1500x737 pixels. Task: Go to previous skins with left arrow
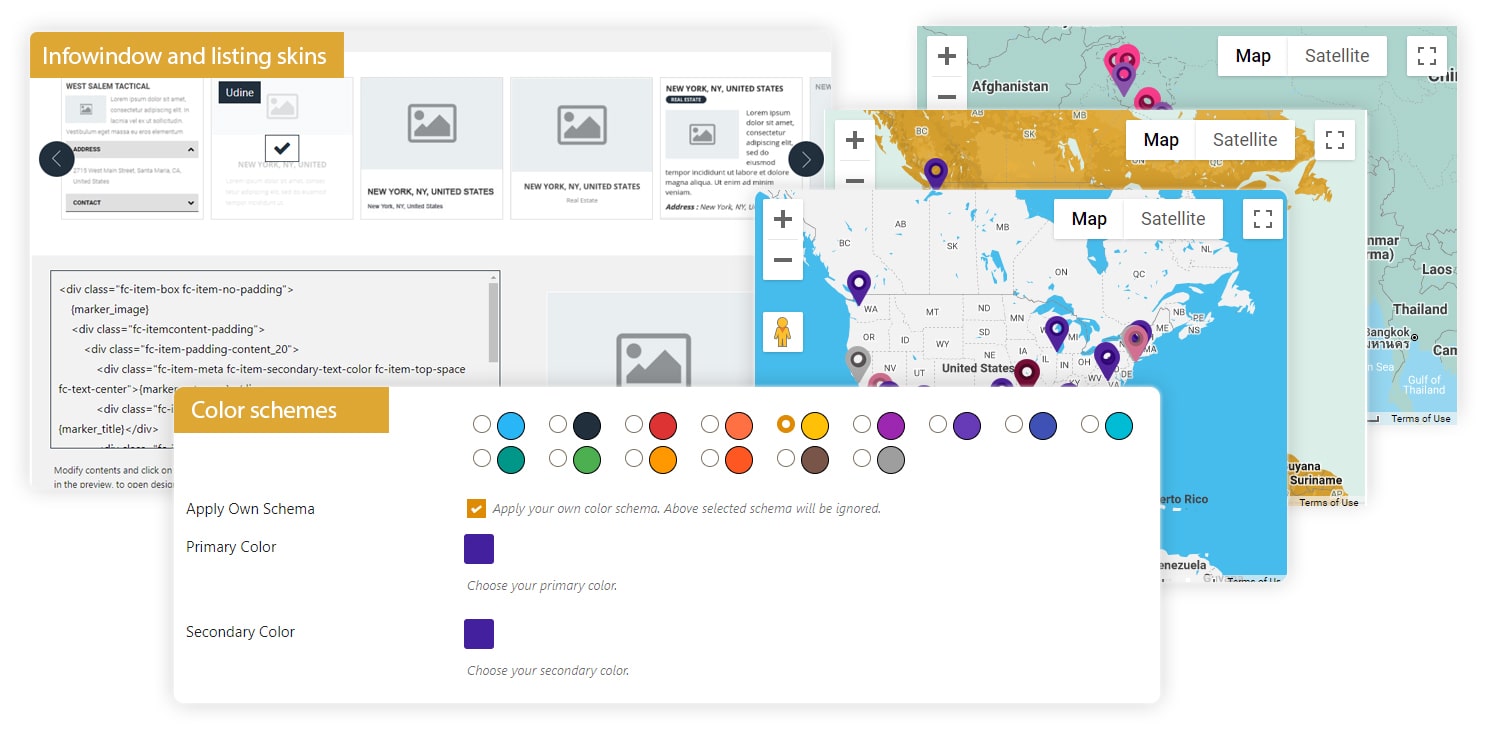click(x=56, y=159)
